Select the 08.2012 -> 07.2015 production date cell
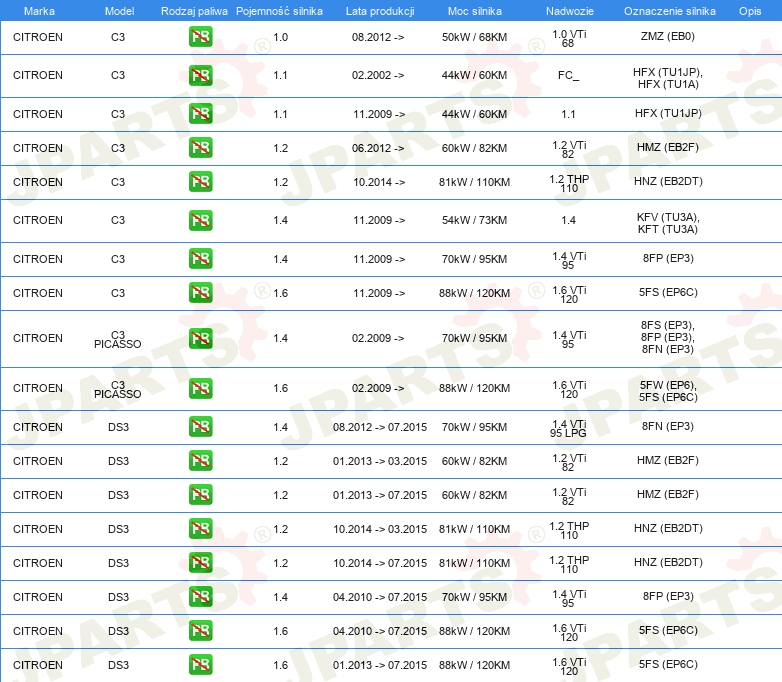The height and width of the screenshot is (682, 782). click(379, 427)
